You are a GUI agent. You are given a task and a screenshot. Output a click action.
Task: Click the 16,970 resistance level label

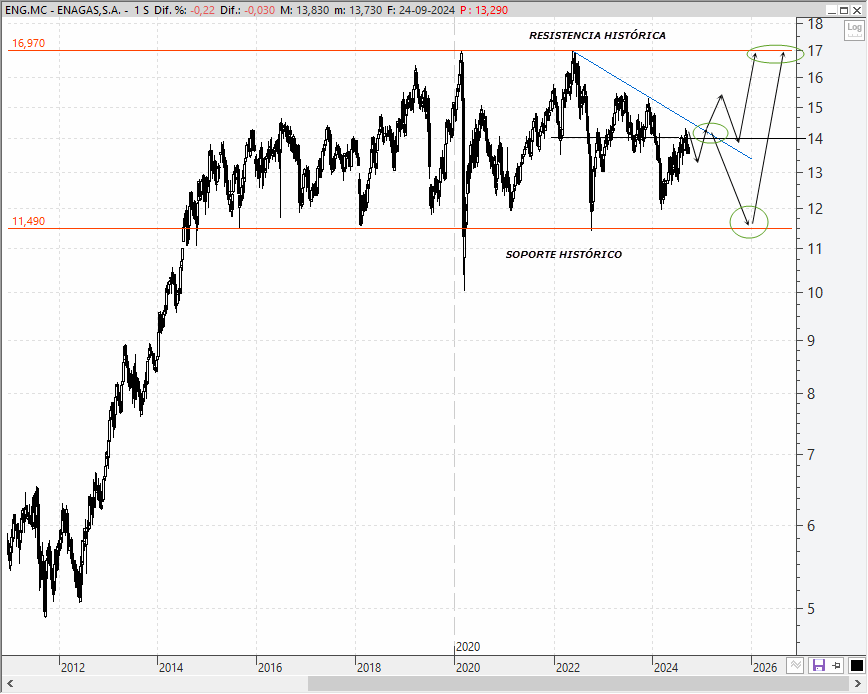click(x=29, y=43)
